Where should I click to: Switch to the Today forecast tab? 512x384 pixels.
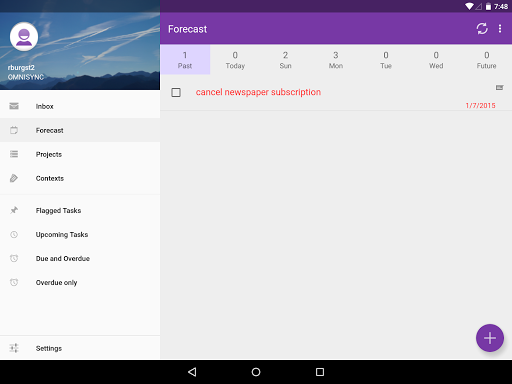(235, 60)
